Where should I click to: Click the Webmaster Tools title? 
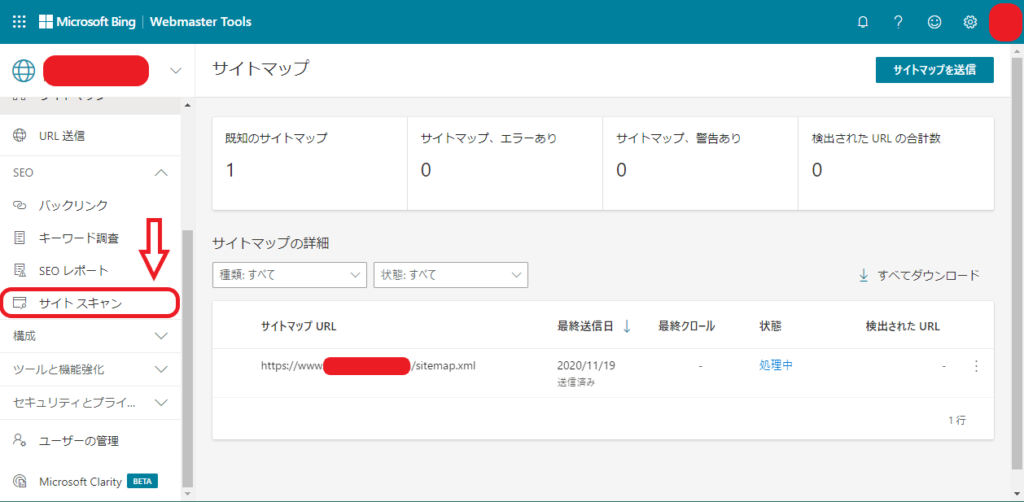pos(200,22)
